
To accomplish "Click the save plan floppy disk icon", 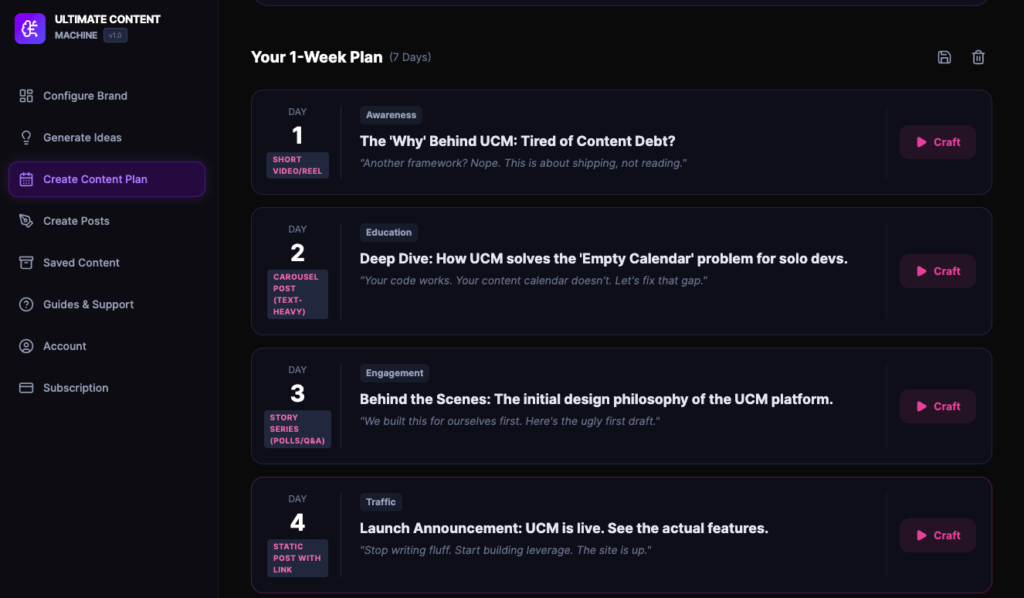I will pyautogui.click(x=944, y=57).
